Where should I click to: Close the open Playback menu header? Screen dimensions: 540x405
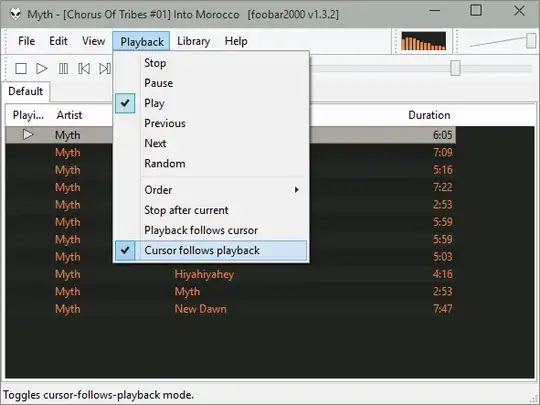click(141, 41)
